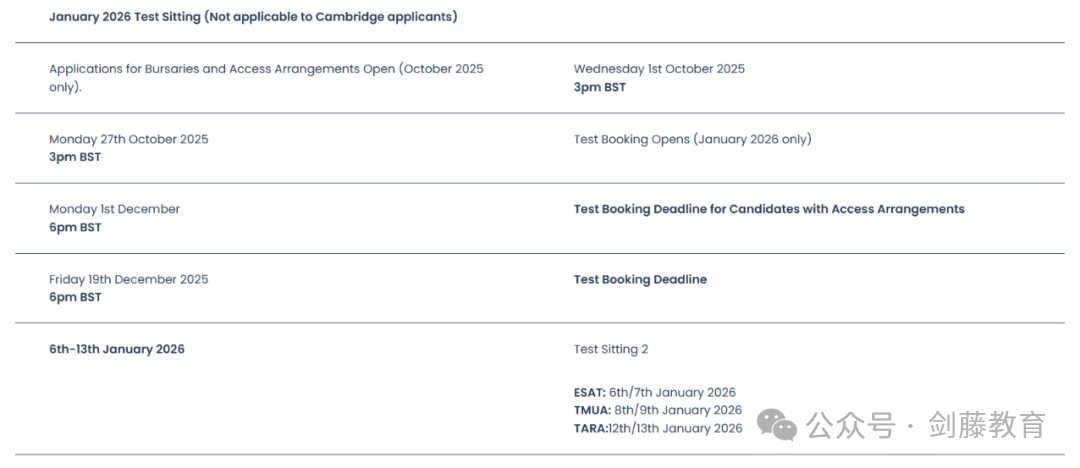Image resolution: width=1080 pixels, height=468 pixels.
Task: Click 6pm BST under Friday 19th December
Action: tap(75, 297)
